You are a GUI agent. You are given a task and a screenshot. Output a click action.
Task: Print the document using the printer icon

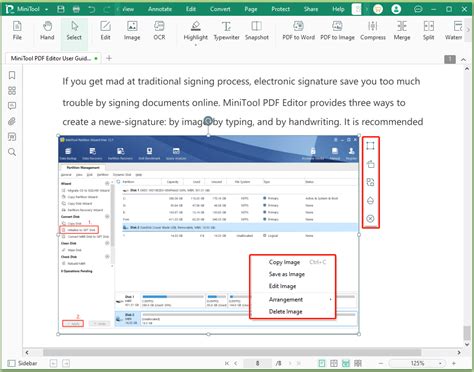tap(76, 9)
